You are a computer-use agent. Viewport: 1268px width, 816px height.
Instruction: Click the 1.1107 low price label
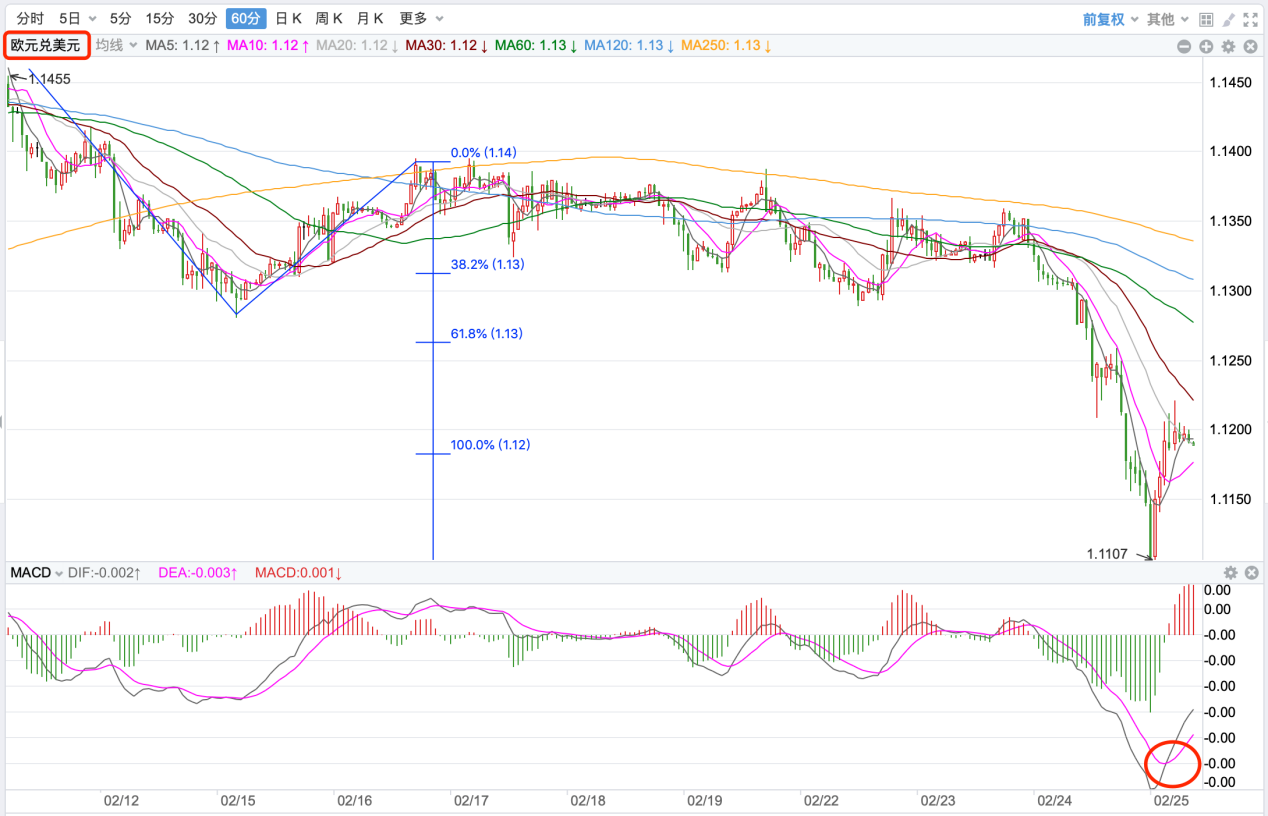coord(1107,553)
